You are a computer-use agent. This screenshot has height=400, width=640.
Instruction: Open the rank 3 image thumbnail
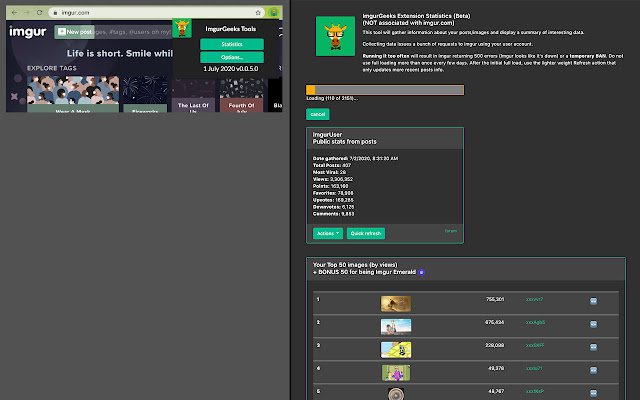pyautogui.click(x=396, y=350)
